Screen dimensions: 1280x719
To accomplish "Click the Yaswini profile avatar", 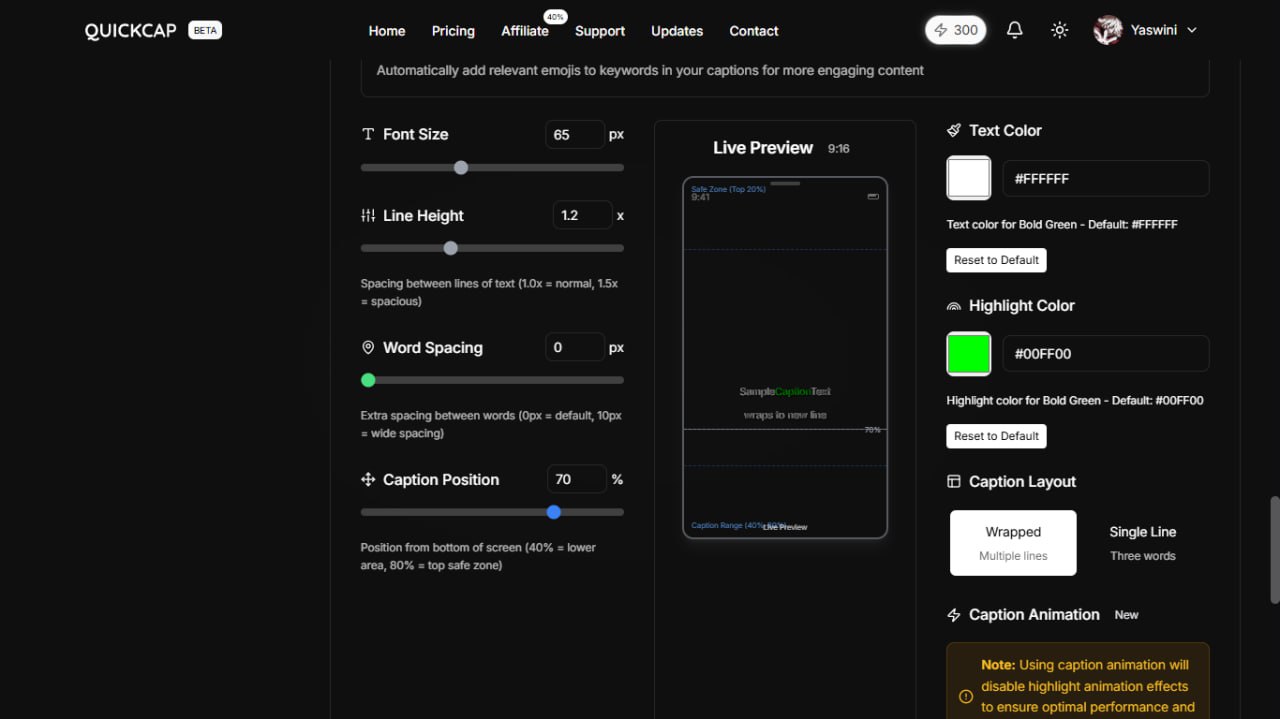I will (x=1108, y=30).
